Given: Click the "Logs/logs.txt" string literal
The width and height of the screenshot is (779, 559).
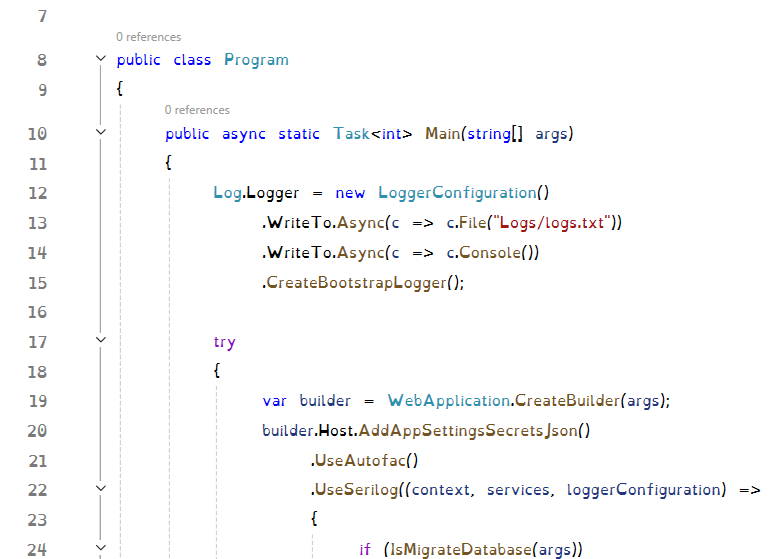Looking at the screenshot, I should point(551,223).
